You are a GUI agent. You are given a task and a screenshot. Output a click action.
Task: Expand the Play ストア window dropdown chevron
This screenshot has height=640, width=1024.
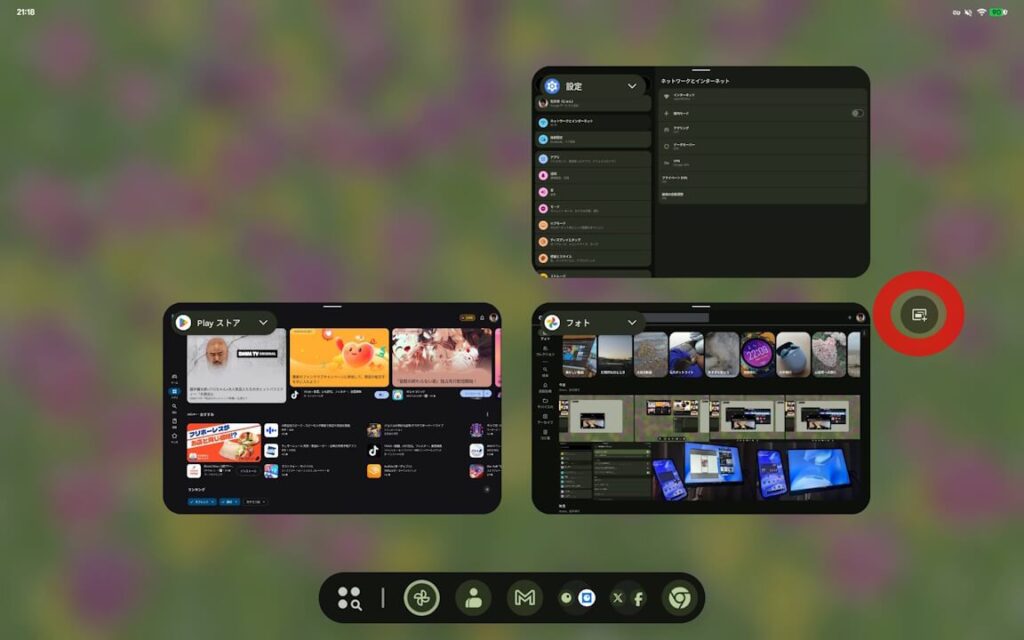click(x=264, y=322)
